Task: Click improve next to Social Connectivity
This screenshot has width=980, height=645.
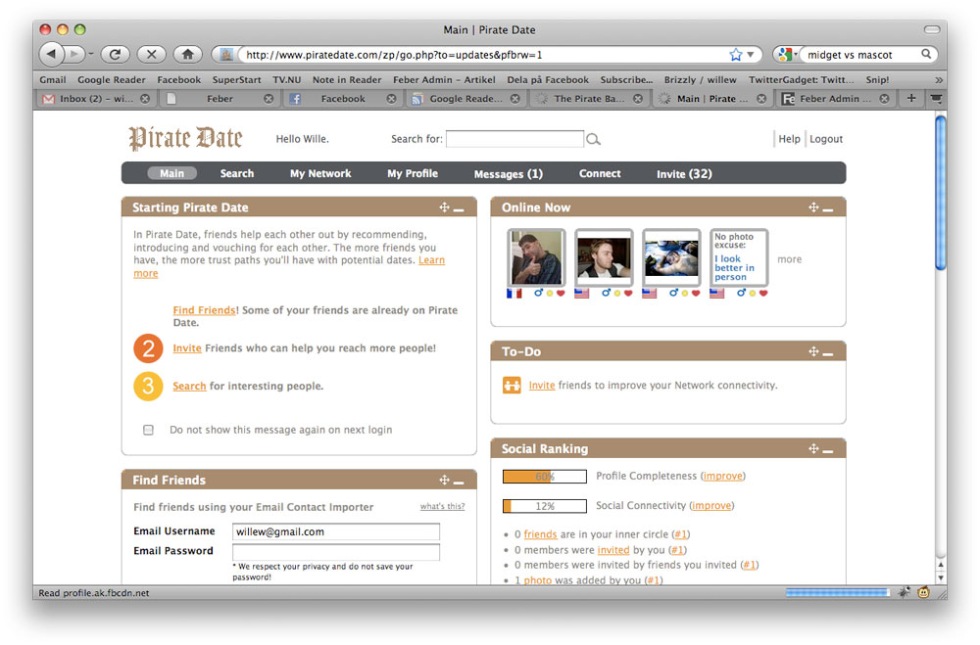Action: pos(712,506)
